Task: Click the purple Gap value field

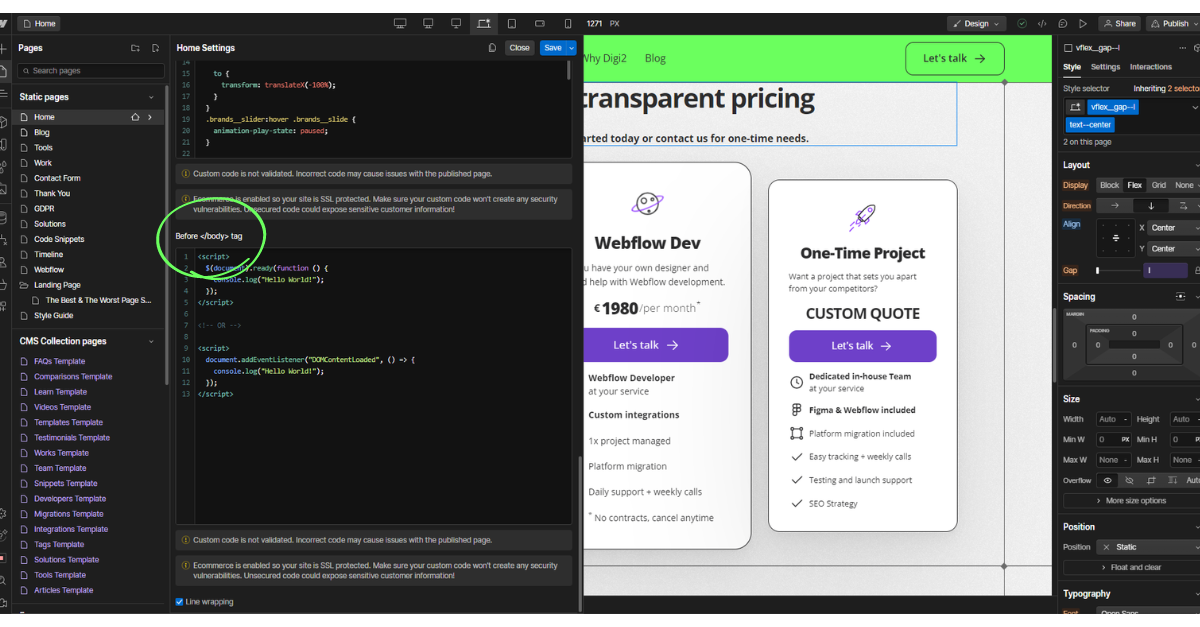Action: (1167, 270)
